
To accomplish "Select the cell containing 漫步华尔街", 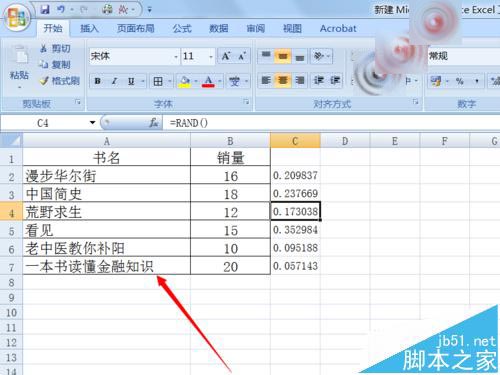I will [x=106, y=176].
